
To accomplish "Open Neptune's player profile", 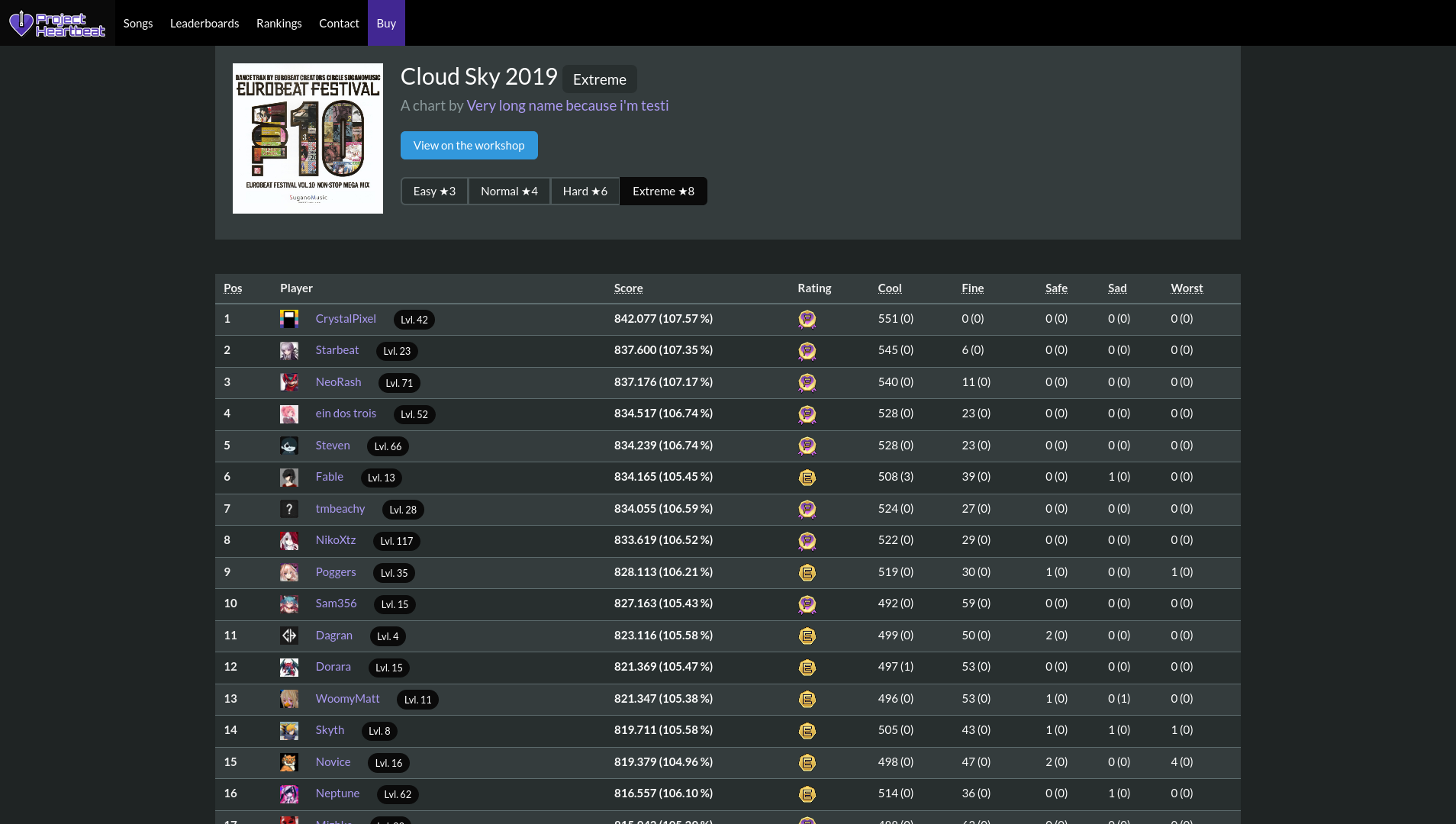I will 337,793.
